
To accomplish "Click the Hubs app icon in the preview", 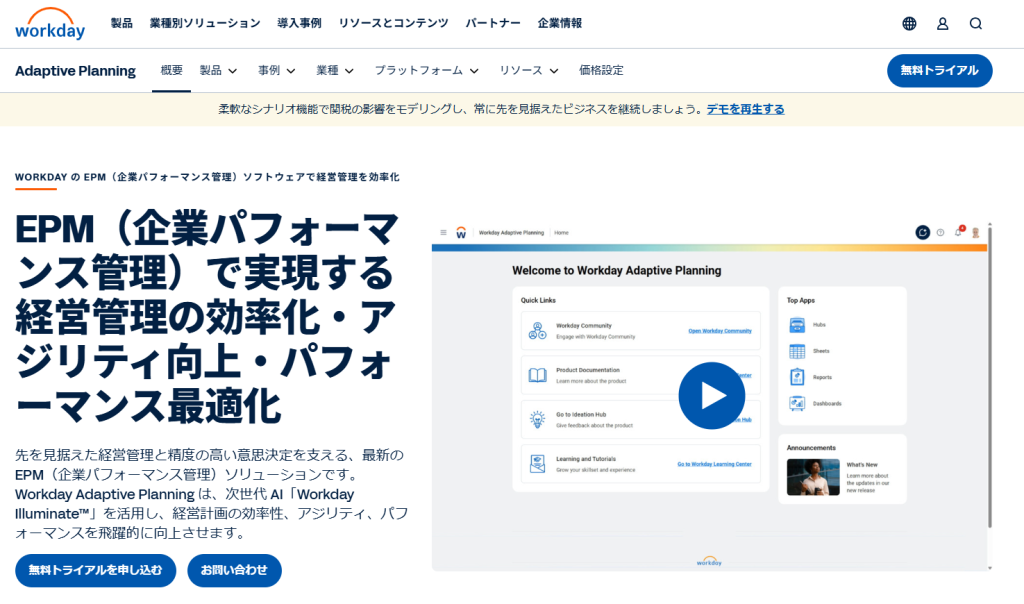I will 797,325.
